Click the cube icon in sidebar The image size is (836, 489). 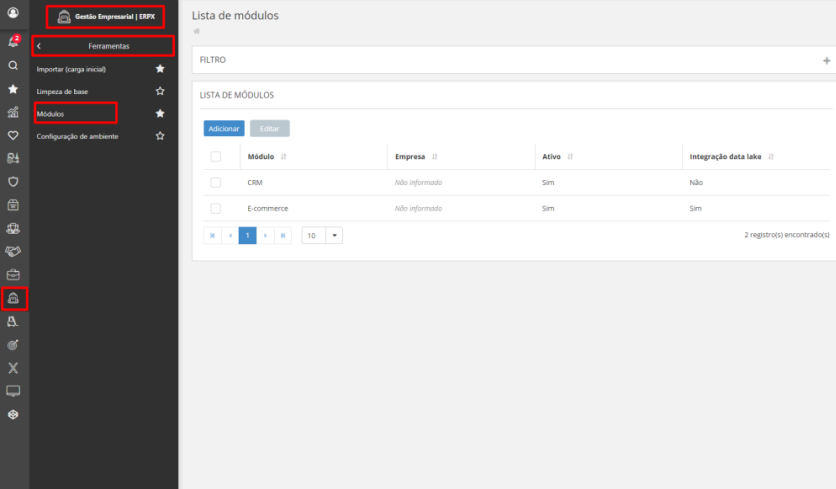(x=13, y=414)
